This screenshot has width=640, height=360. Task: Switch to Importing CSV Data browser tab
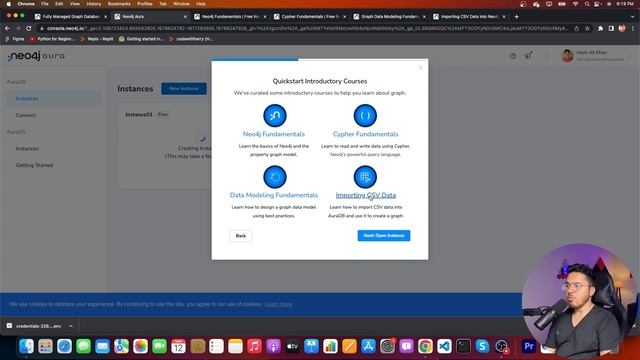[x=469, y=17]
